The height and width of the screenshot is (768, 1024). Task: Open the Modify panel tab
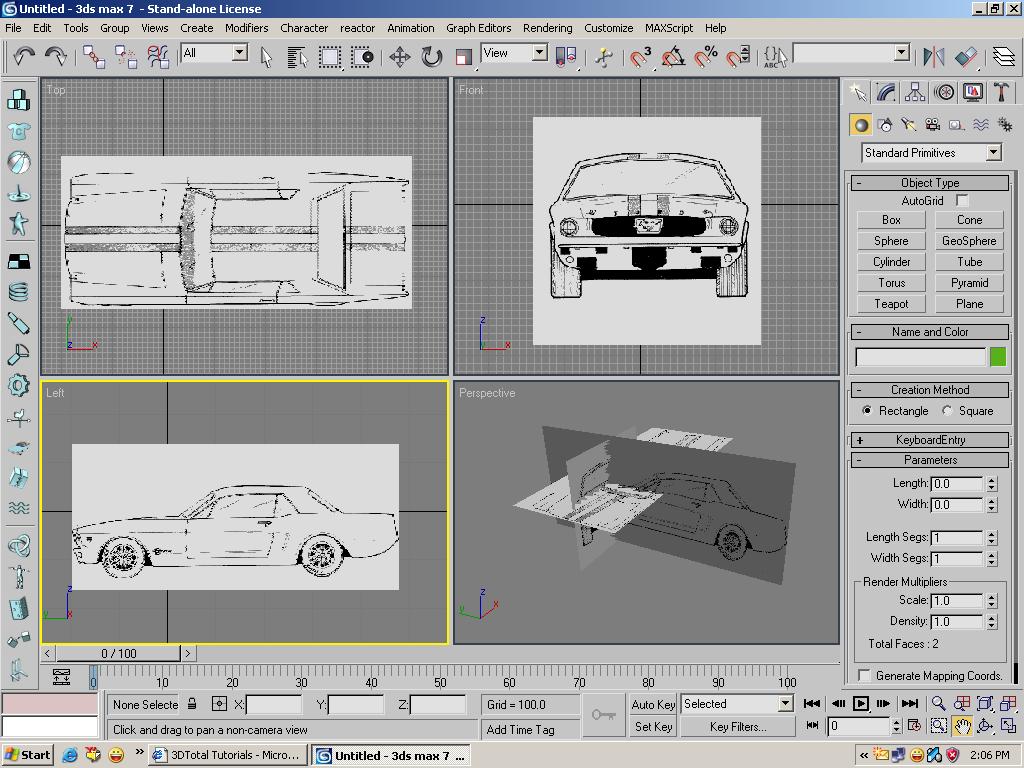[886, 92]
